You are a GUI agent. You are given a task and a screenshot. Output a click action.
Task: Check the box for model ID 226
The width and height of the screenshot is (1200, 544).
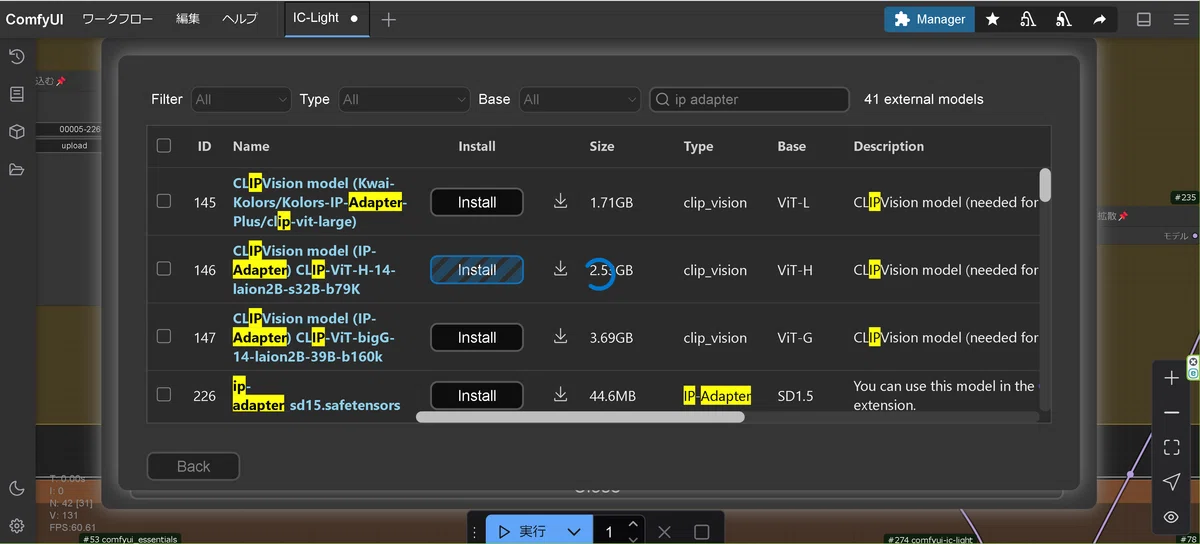coord(164,395)
